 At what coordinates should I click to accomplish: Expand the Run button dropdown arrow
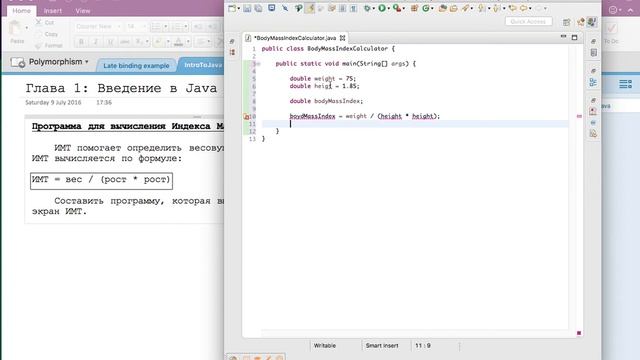click(389, 9)
